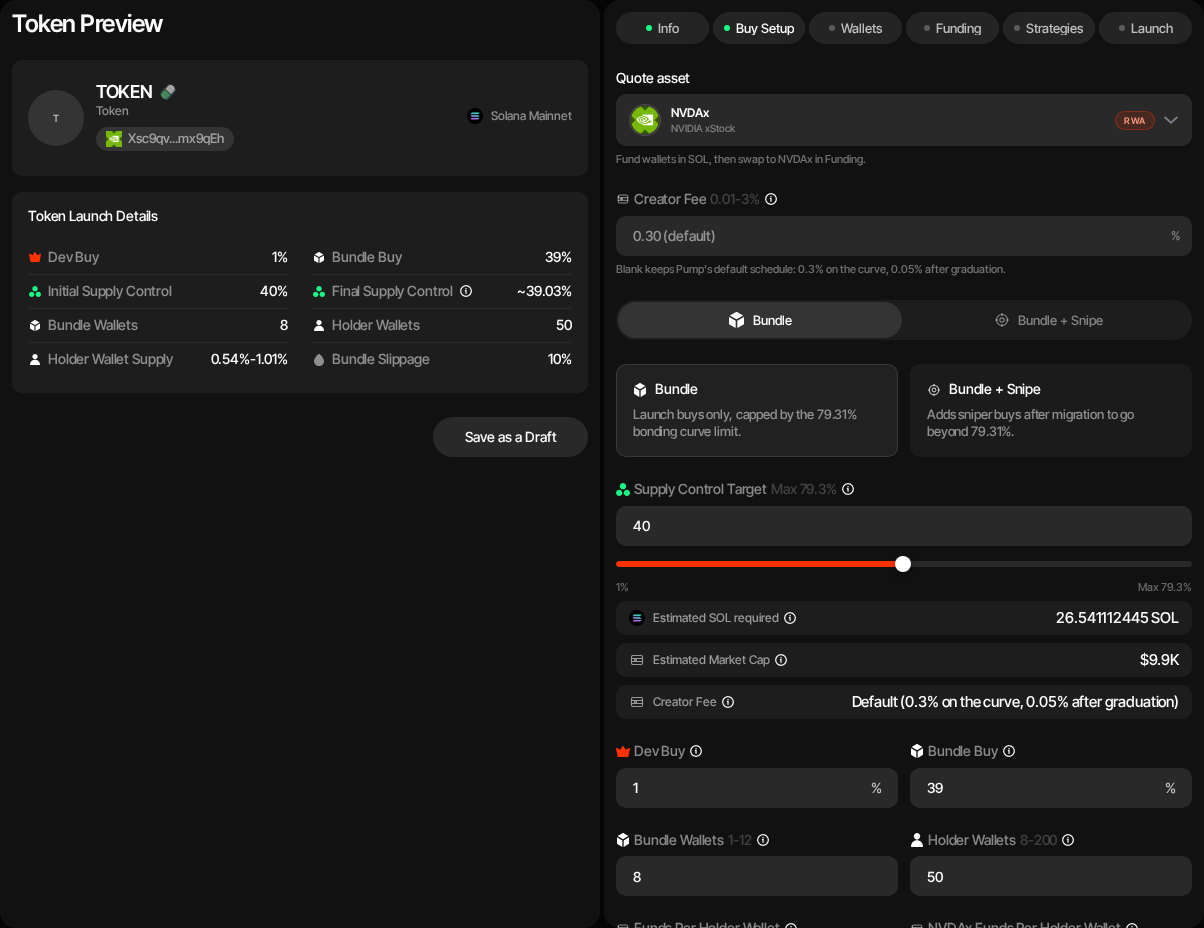Select the Bundle + Snipe option card
This screenshot has height=928, width=1204.
pos(1051,410)
